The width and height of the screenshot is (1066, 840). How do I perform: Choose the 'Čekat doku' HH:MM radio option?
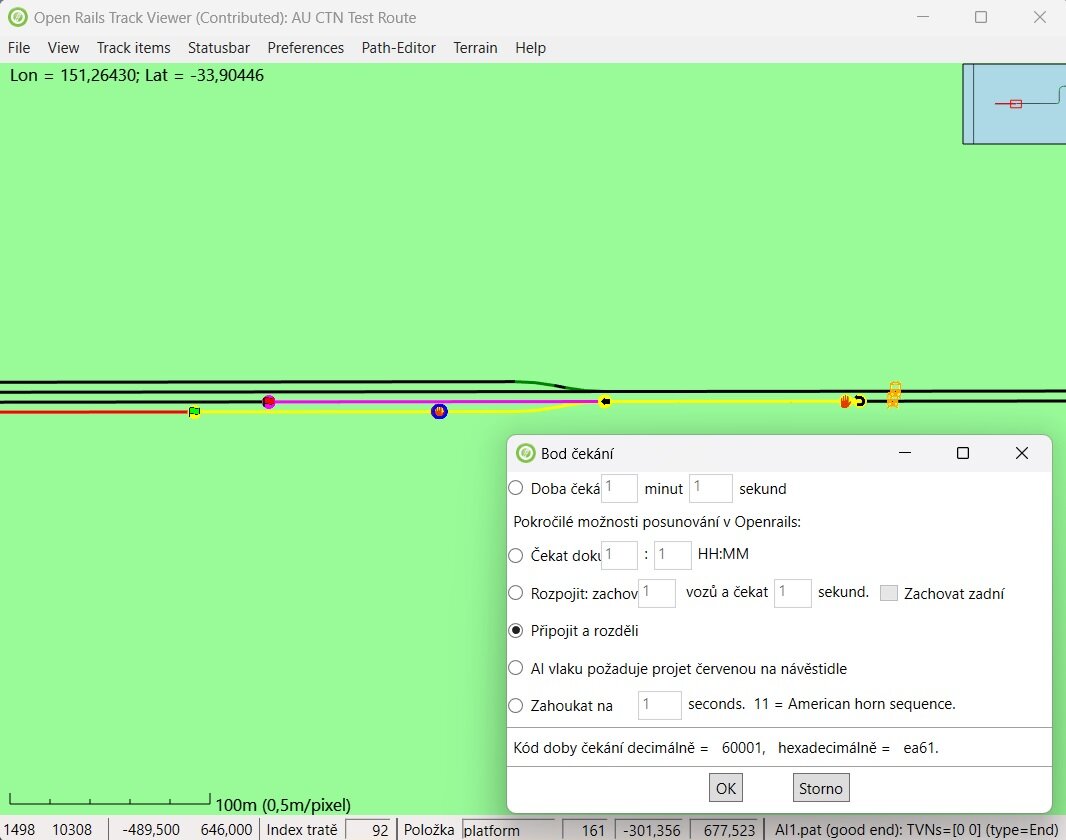point(516,555)
